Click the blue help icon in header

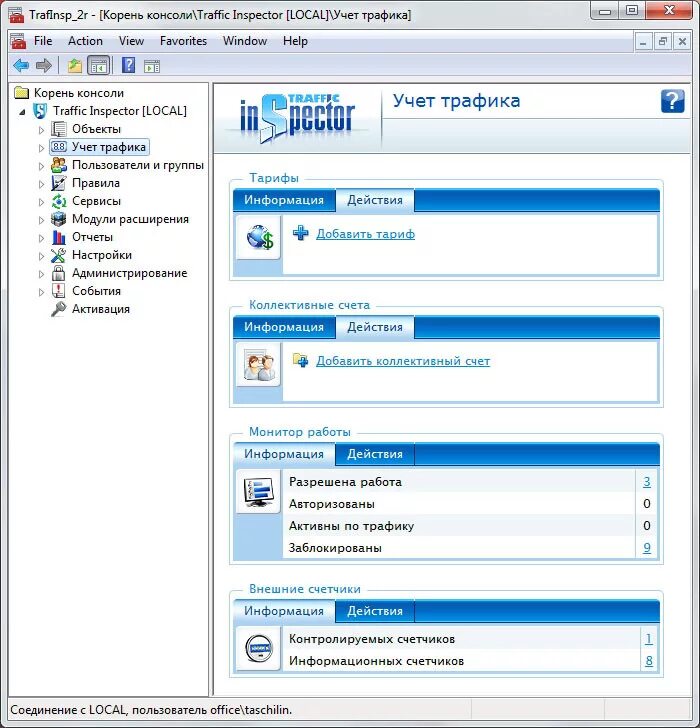tap(673, 101)
